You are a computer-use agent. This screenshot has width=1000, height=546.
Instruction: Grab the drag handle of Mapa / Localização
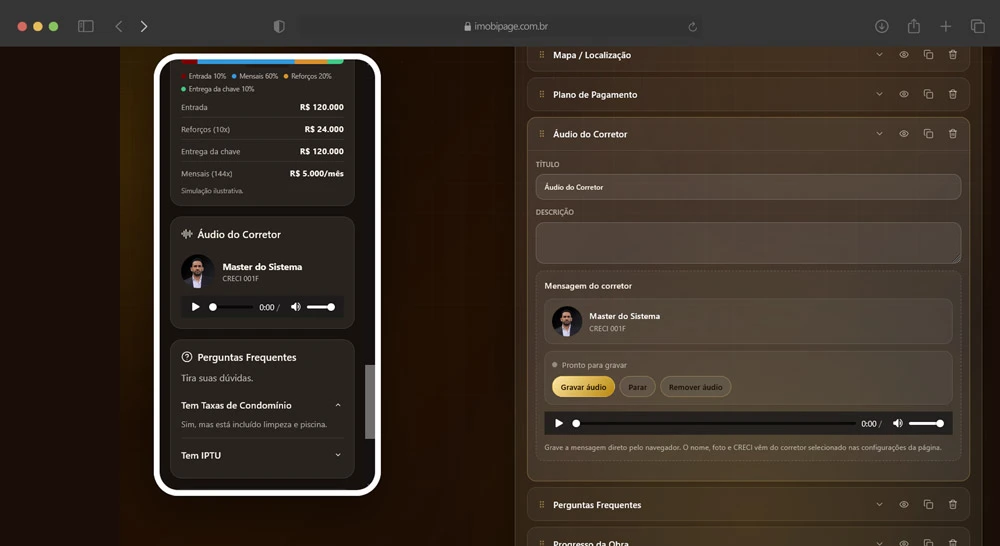tap(541, 55)
